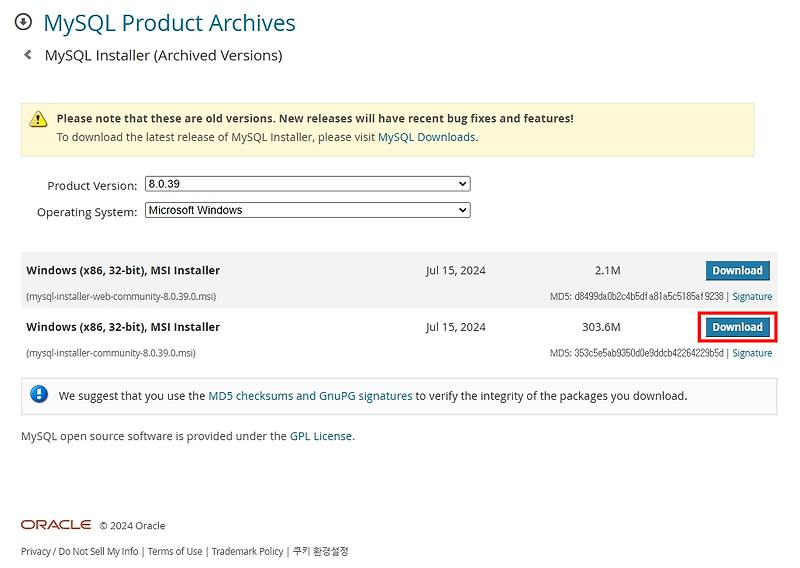Open Signature link for web installer
The width and height of the screenshot is (800, 568).
point(752,297)
